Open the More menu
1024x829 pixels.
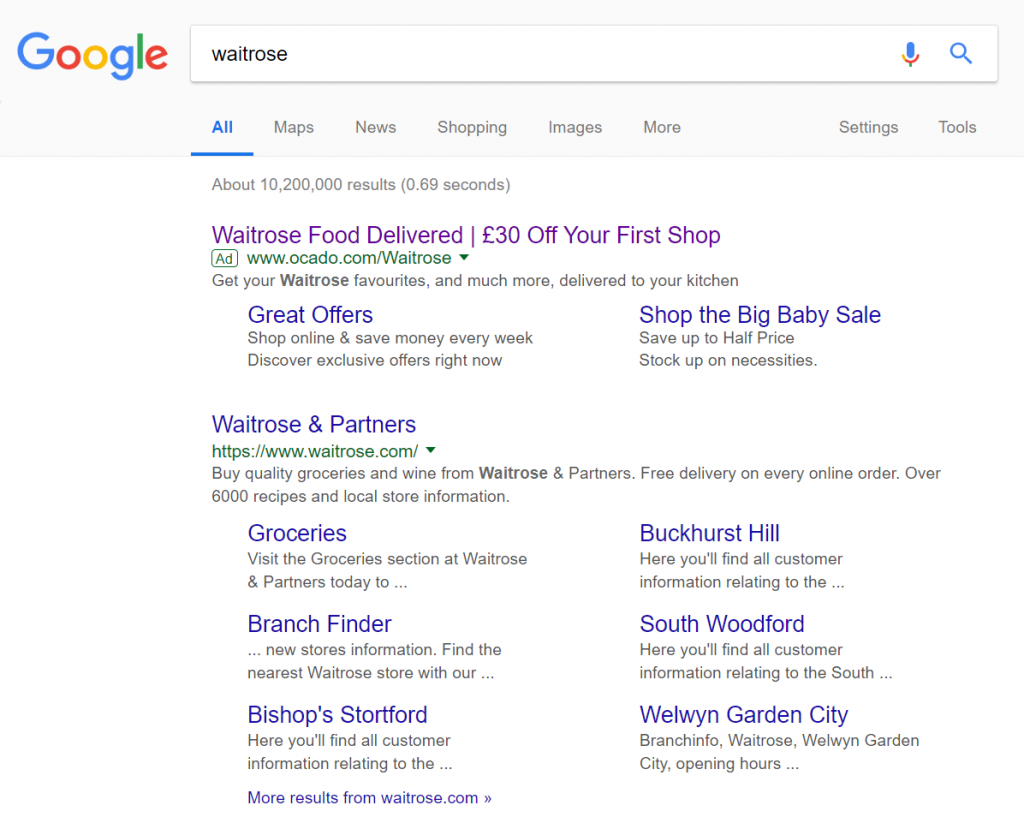click(662, 127)
